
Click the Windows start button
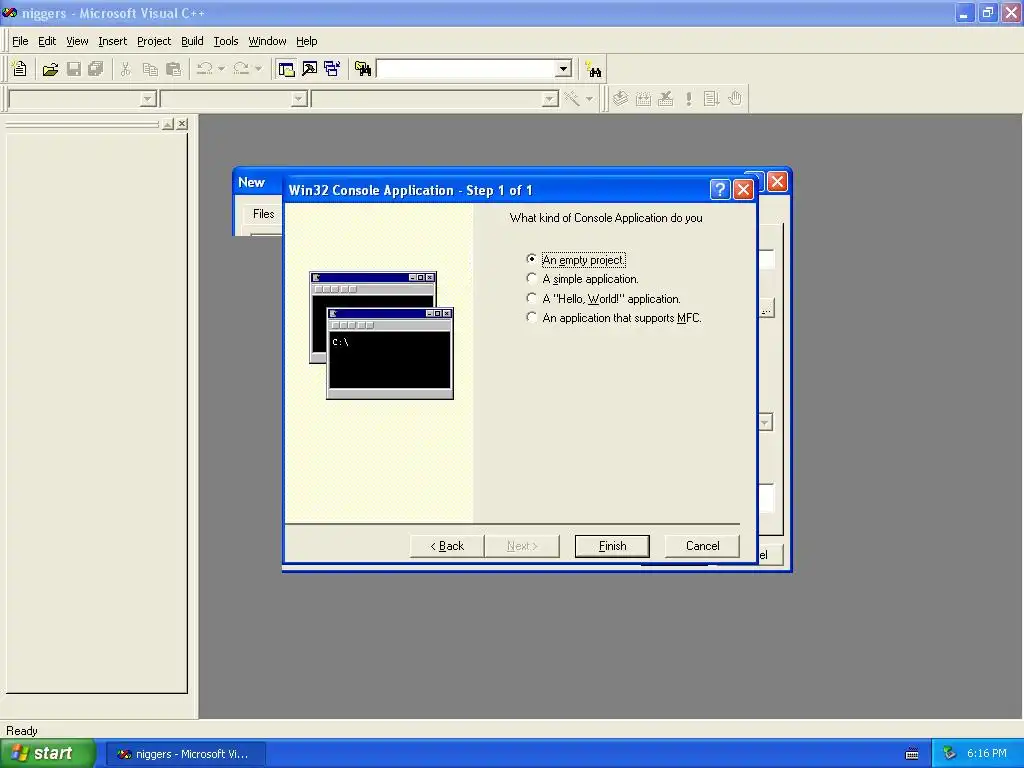click(x=48, y=754)
